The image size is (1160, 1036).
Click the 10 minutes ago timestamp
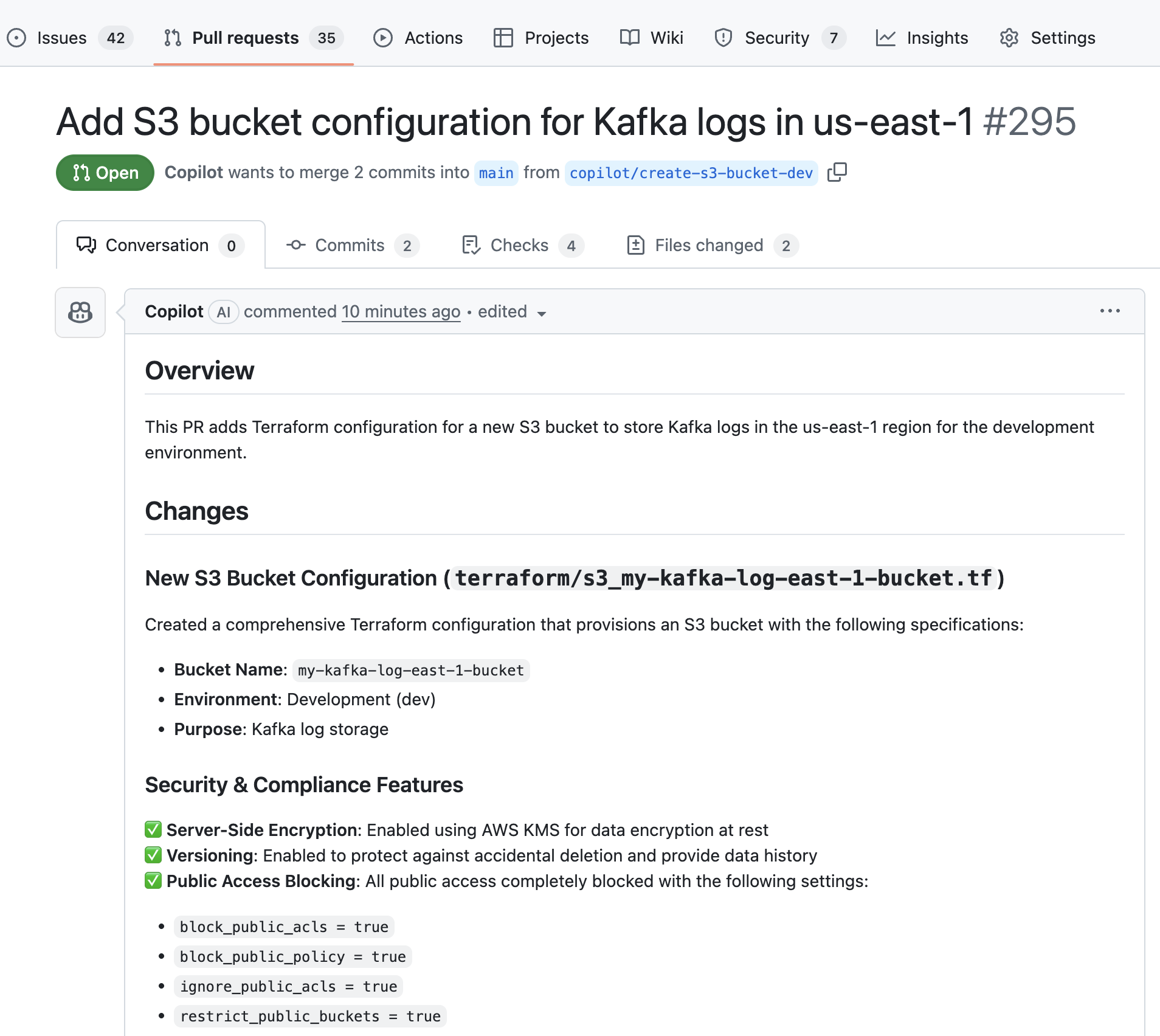click(x=401, y=312)
